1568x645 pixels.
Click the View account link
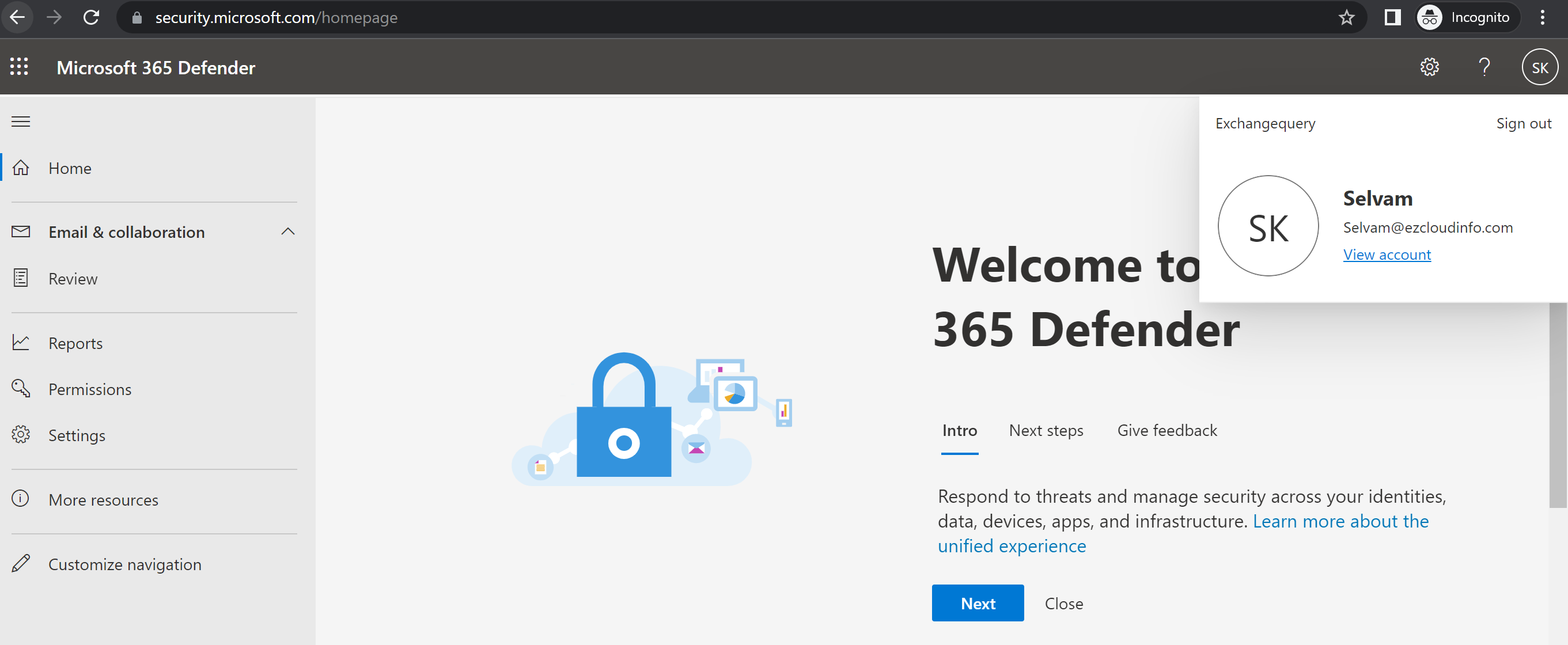1387,255
